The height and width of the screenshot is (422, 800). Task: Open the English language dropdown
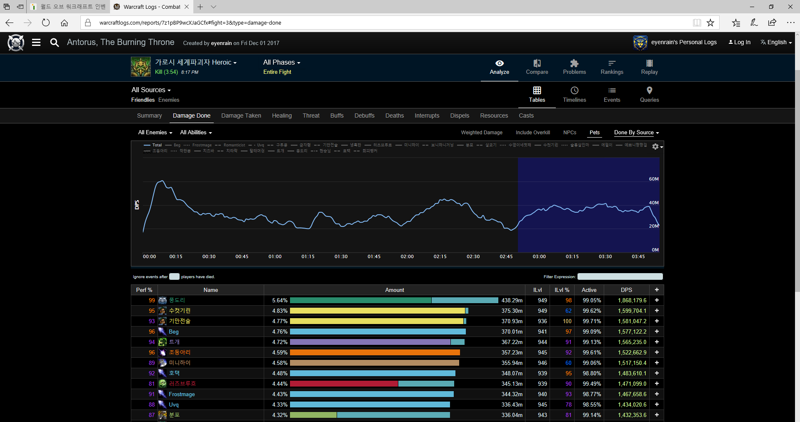pyautogui.click(x=776, y=42)
